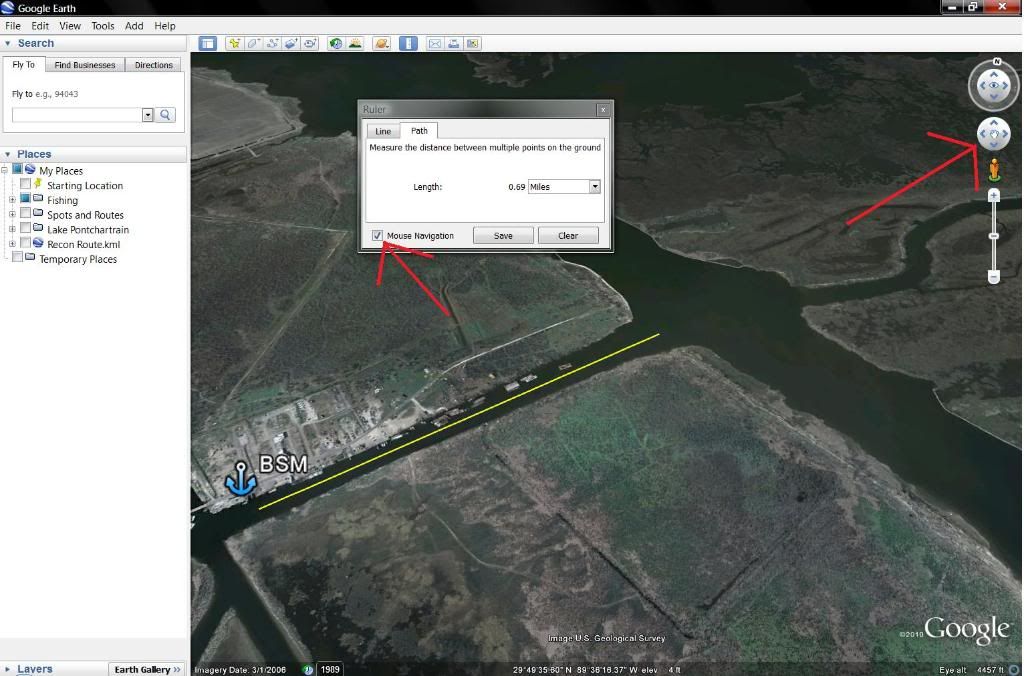1024x676 pixels.
Task: Select the Recon Route.kml item
Action: 84,244
